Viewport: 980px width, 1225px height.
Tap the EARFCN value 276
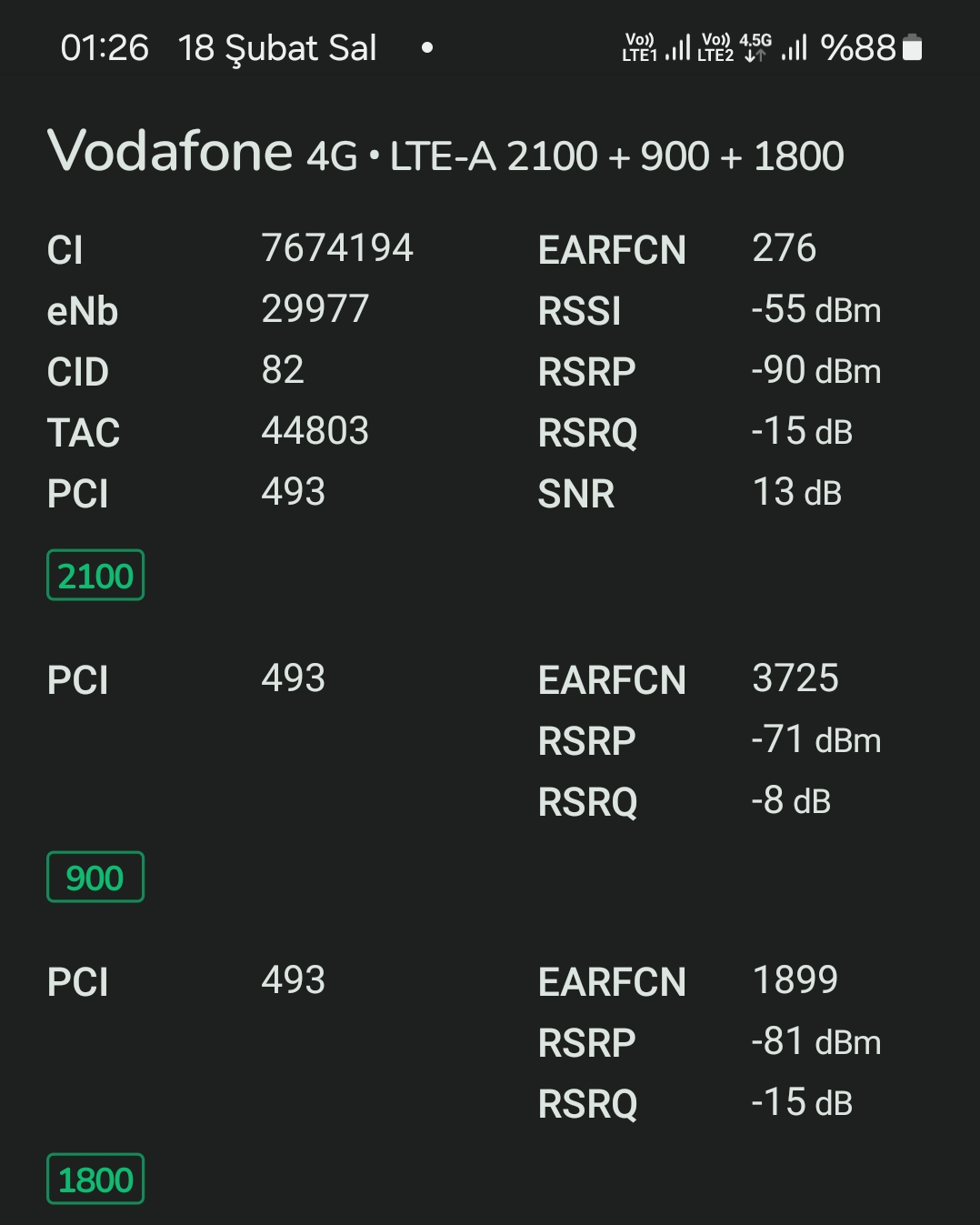pyautogui.click(x=785, y=248)
